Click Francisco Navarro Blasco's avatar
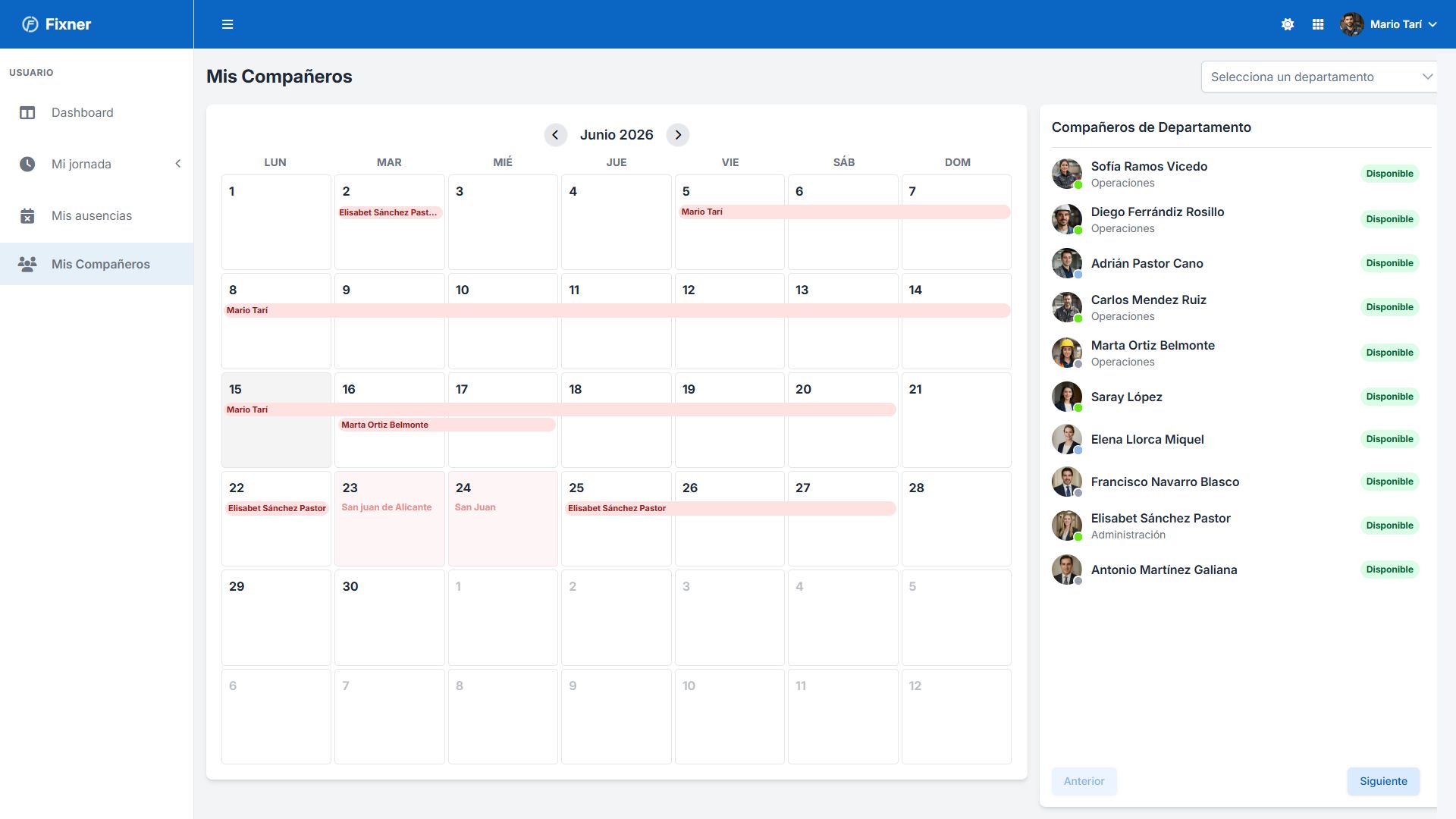Image resolution: width=1456 pixels, height=819 pixels. click(1067, 482)
